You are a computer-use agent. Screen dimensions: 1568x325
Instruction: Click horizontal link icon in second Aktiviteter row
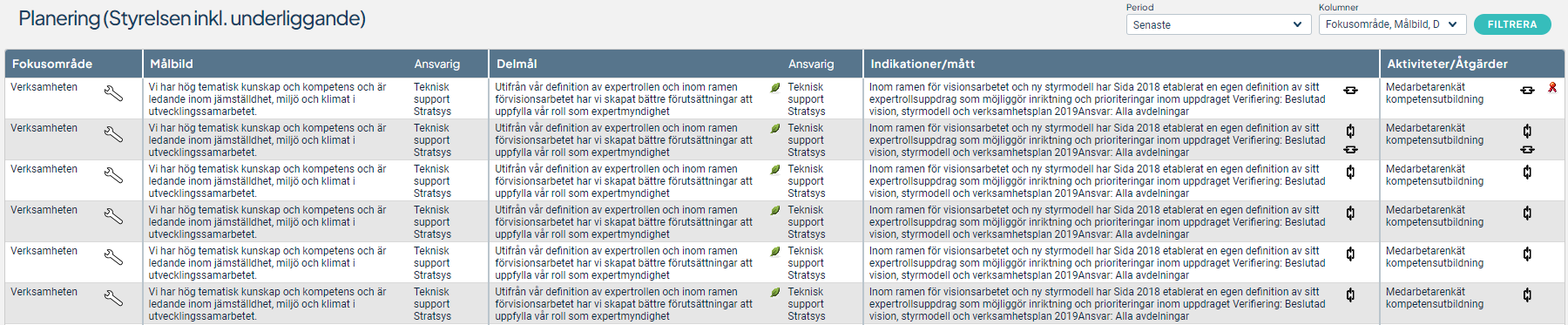tap(1527, 149)
